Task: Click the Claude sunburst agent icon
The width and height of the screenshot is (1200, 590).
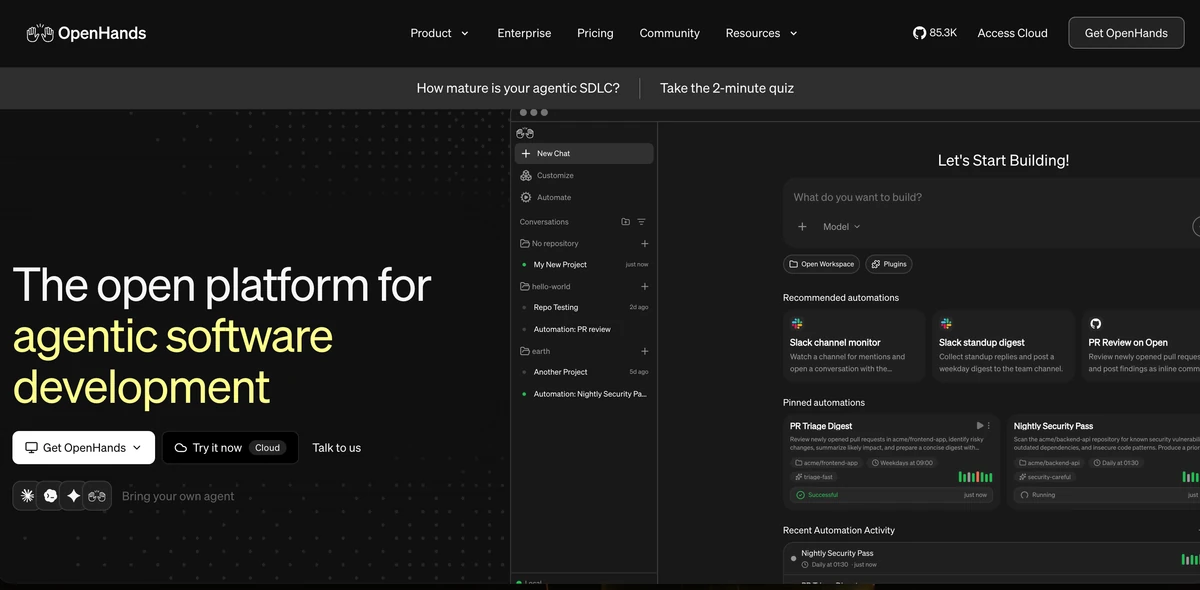Action: [x=27, y=495]
